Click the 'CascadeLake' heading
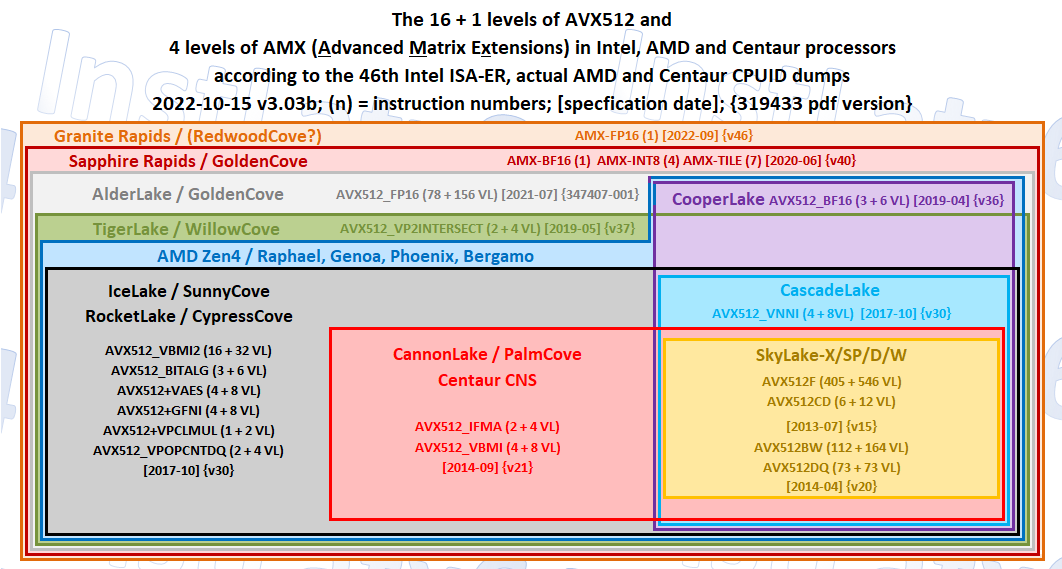 [830, 291]
